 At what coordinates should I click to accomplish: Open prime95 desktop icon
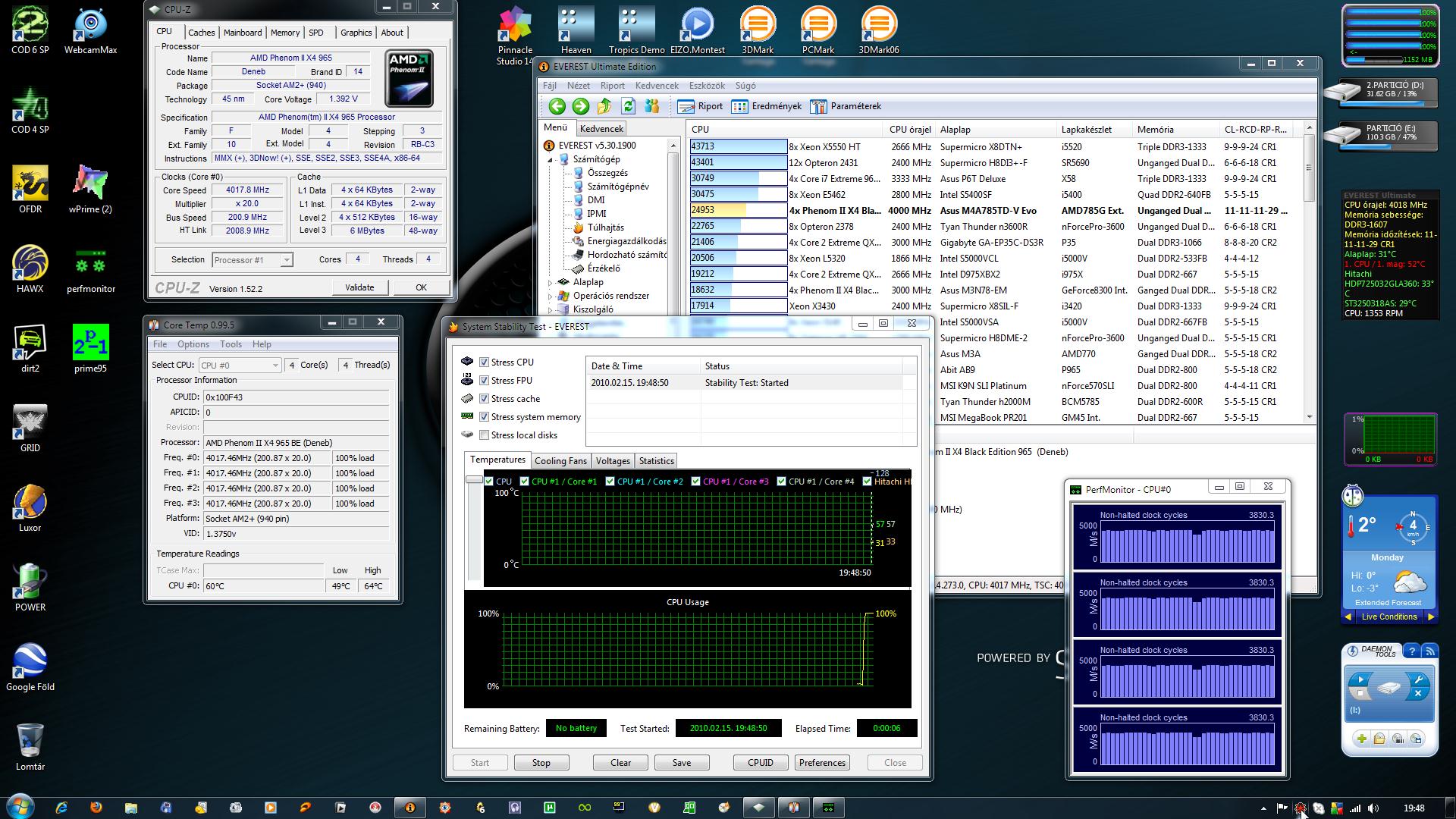point(91,349)
